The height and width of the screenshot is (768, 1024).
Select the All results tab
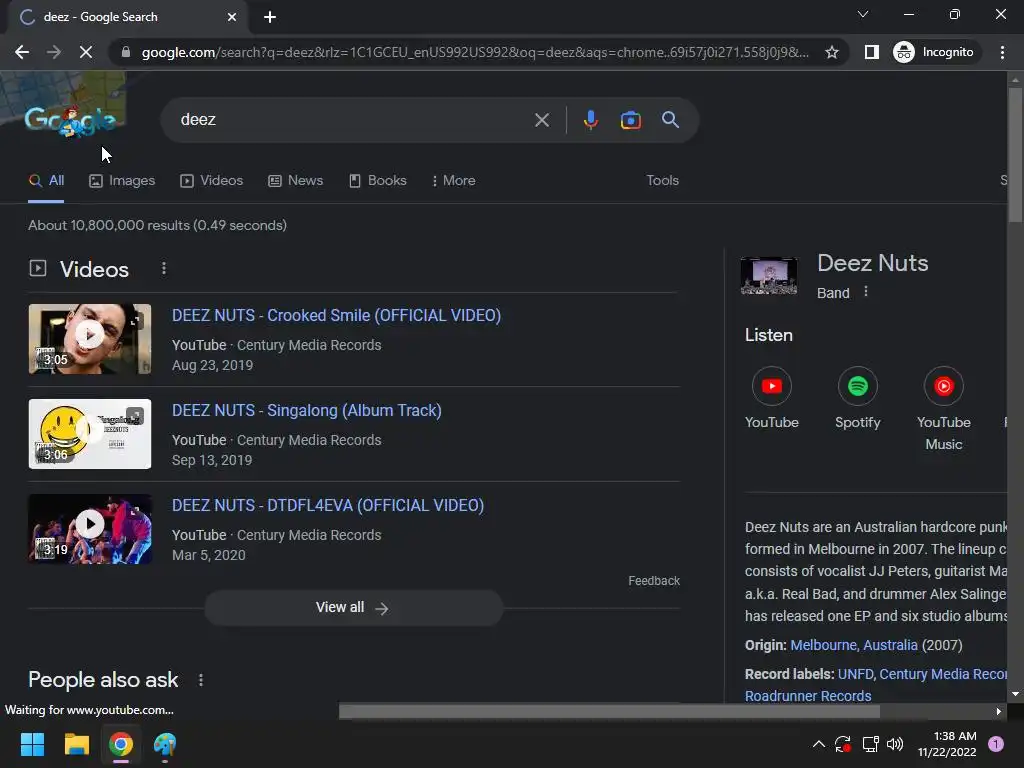[x=46, y=181]
